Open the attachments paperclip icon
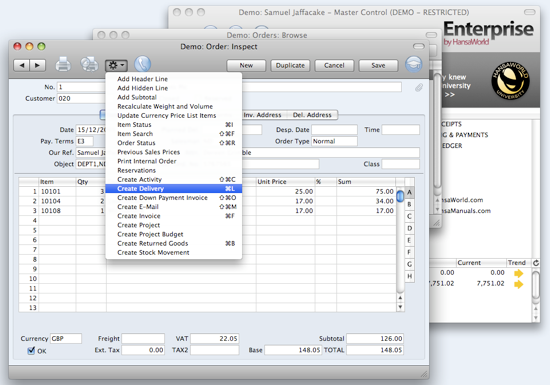Screen dimensions: 550x385 click(419, 87)
